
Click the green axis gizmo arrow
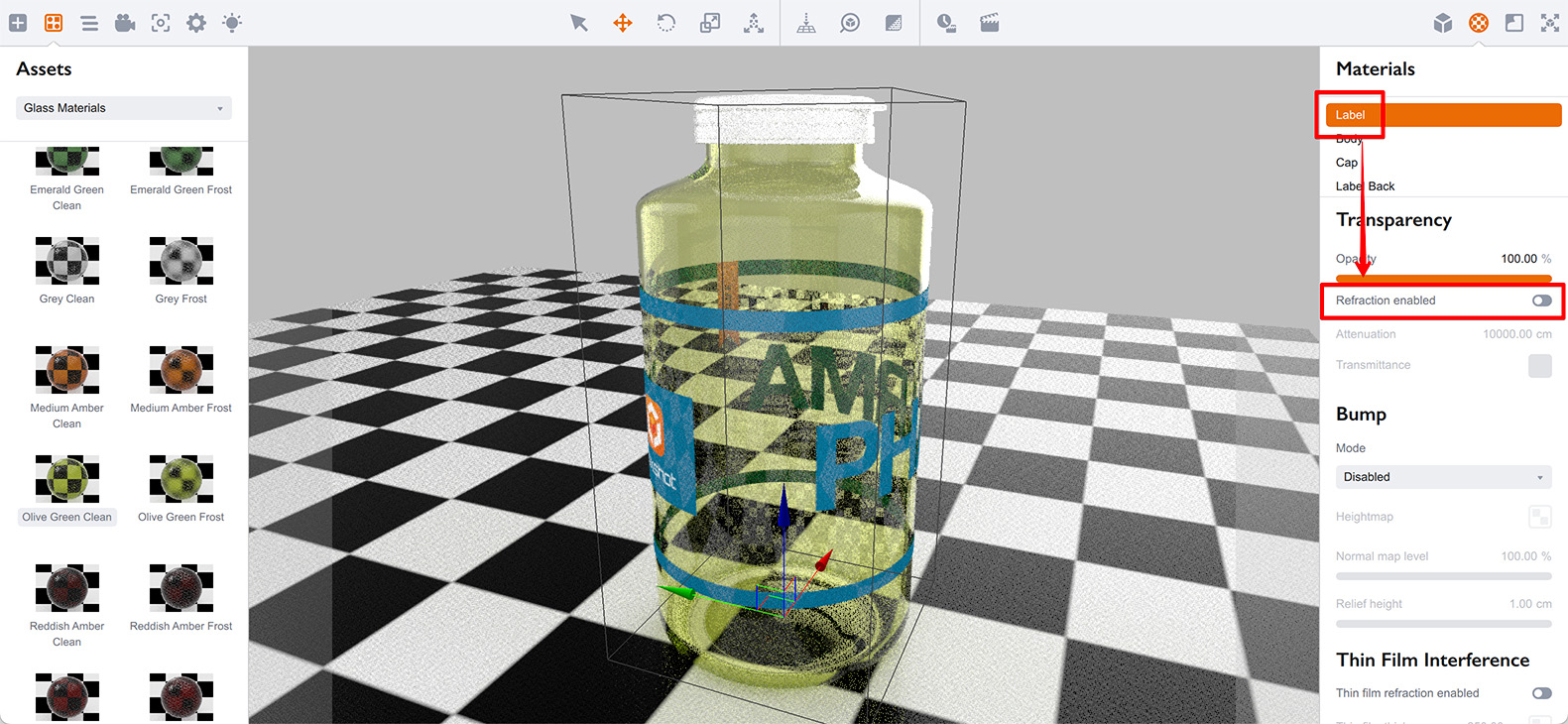point(677,592)
